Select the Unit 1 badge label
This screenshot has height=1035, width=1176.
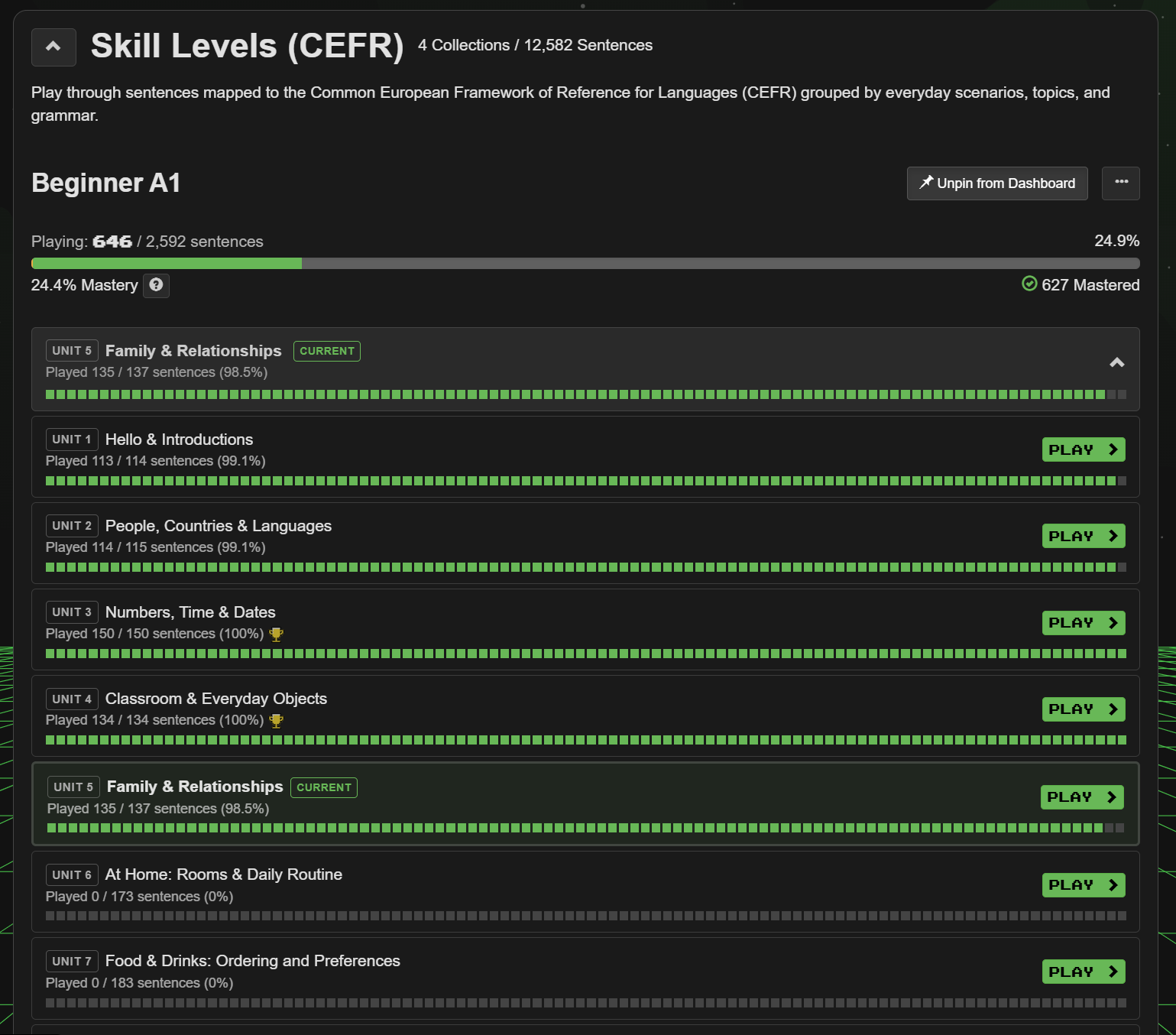coord(72,440)
